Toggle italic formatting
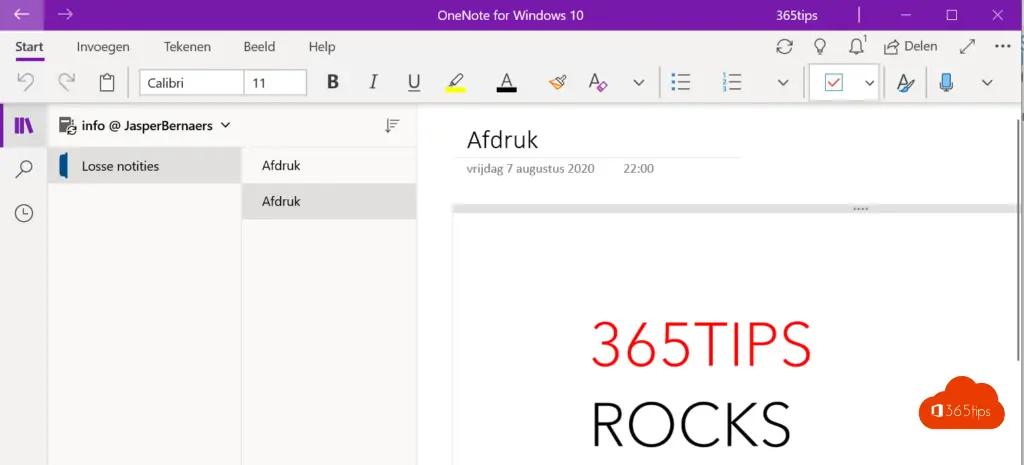The height and width of the screenshot is (465, 1024). point(373,83)
